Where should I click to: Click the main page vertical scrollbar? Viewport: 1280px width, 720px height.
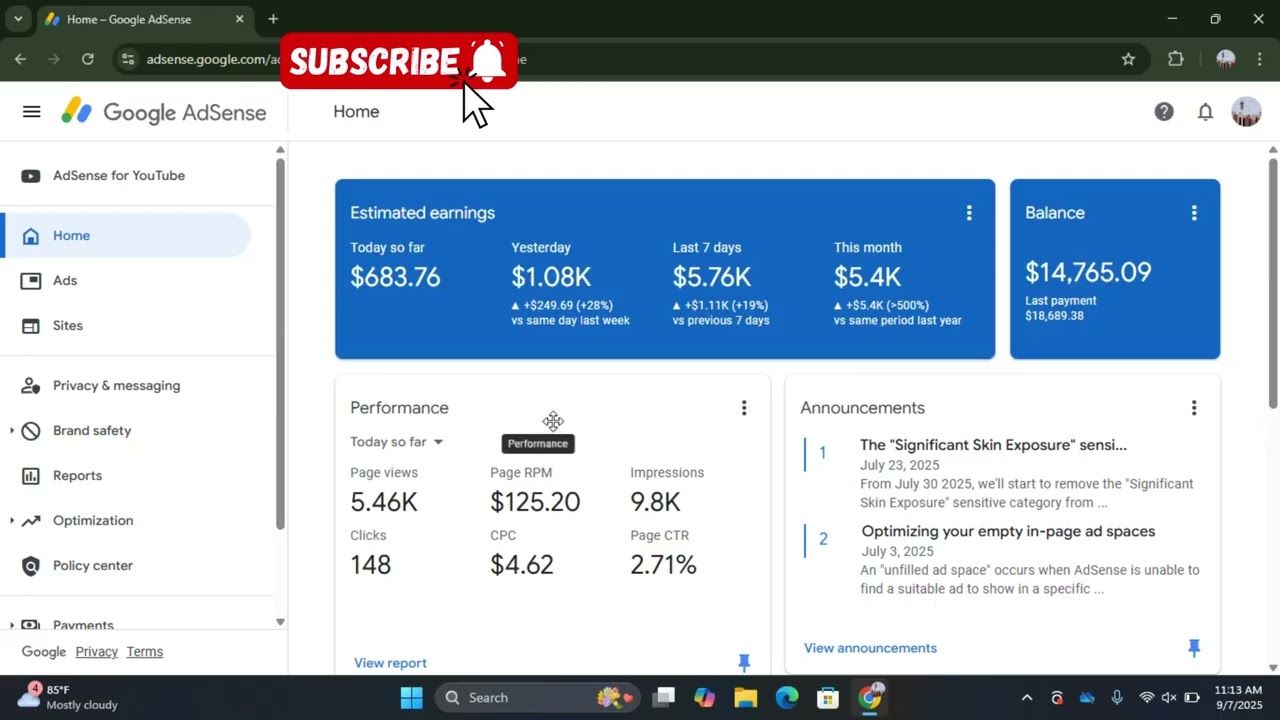(x=1273, y=283)
